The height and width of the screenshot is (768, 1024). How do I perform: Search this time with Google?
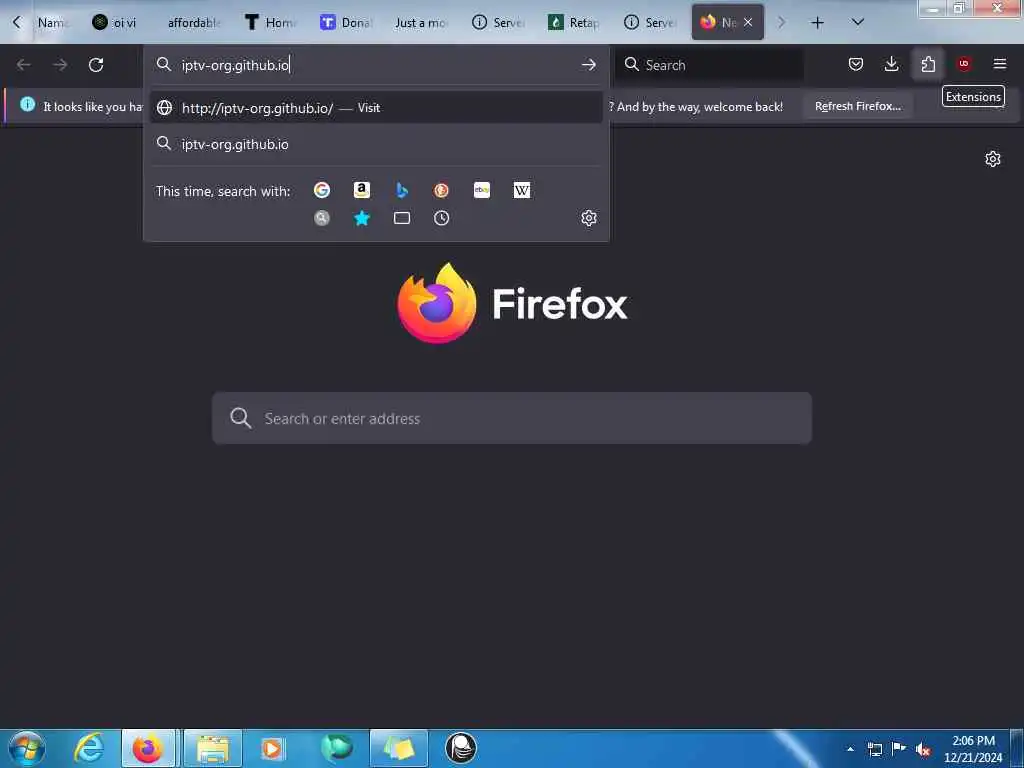click(x=322, y=190)
